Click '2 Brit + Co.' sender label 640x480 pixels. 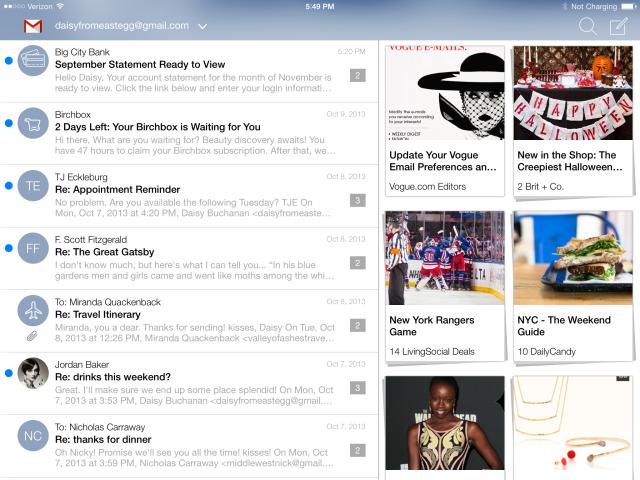(540, 187)
